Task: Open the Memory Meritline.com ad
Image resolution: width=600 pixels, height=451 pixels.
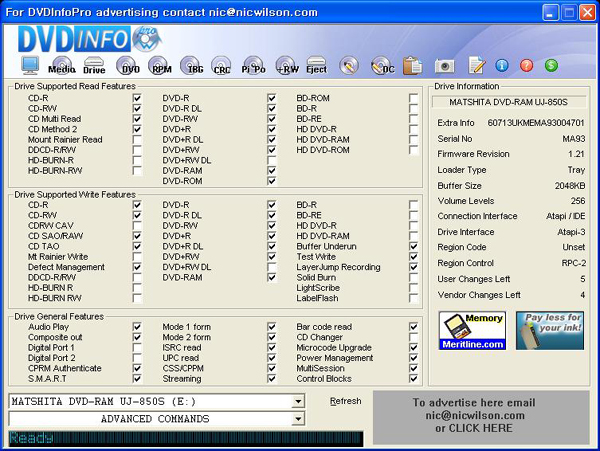Action: pos(472,331)
